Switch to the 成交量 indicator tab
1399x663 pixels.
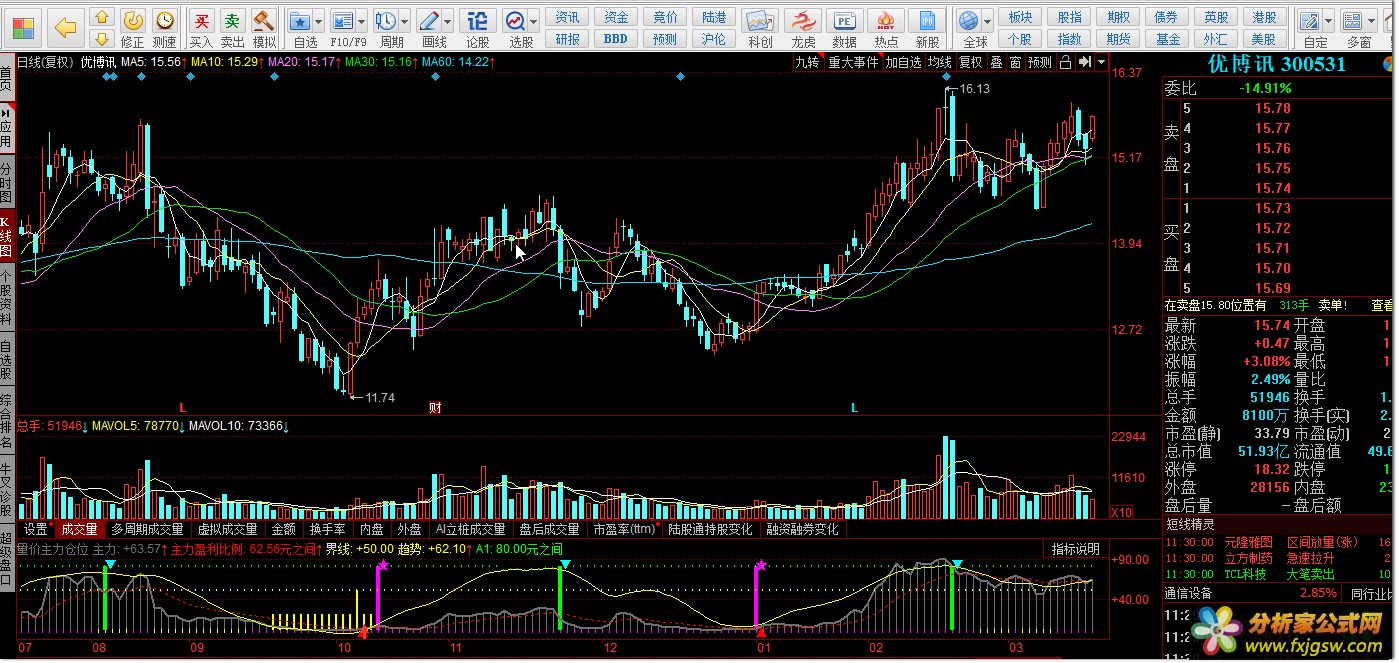tap(79, 529)
